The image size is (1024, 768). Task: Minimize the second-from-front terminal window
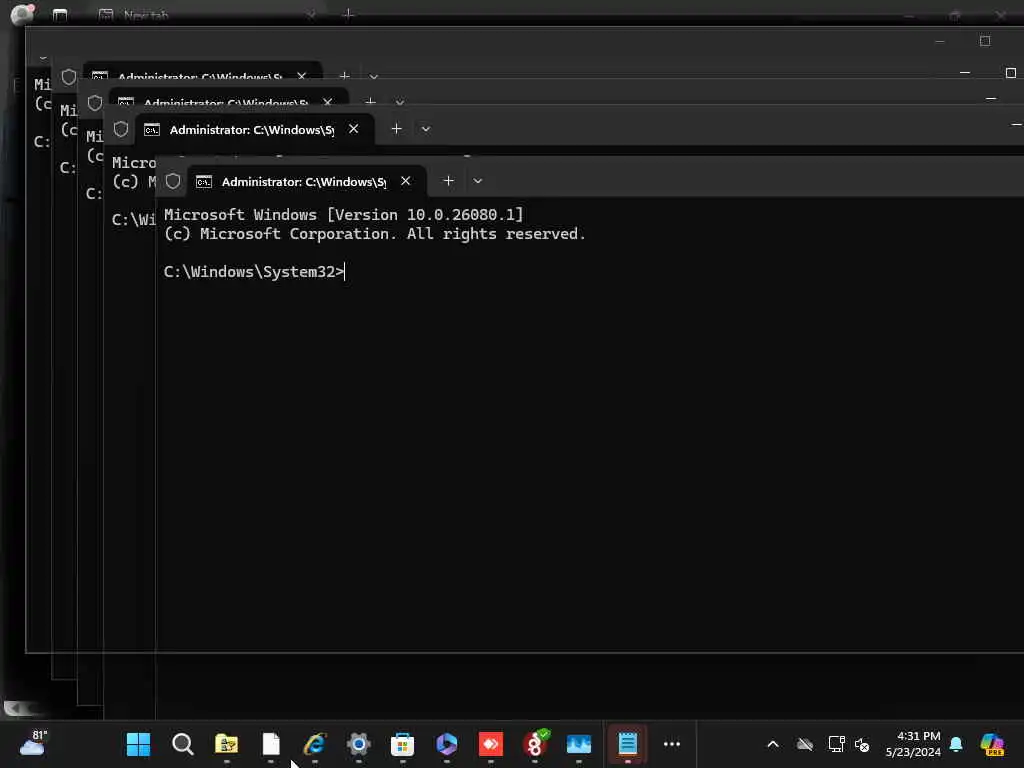(x=1016, y=124)
